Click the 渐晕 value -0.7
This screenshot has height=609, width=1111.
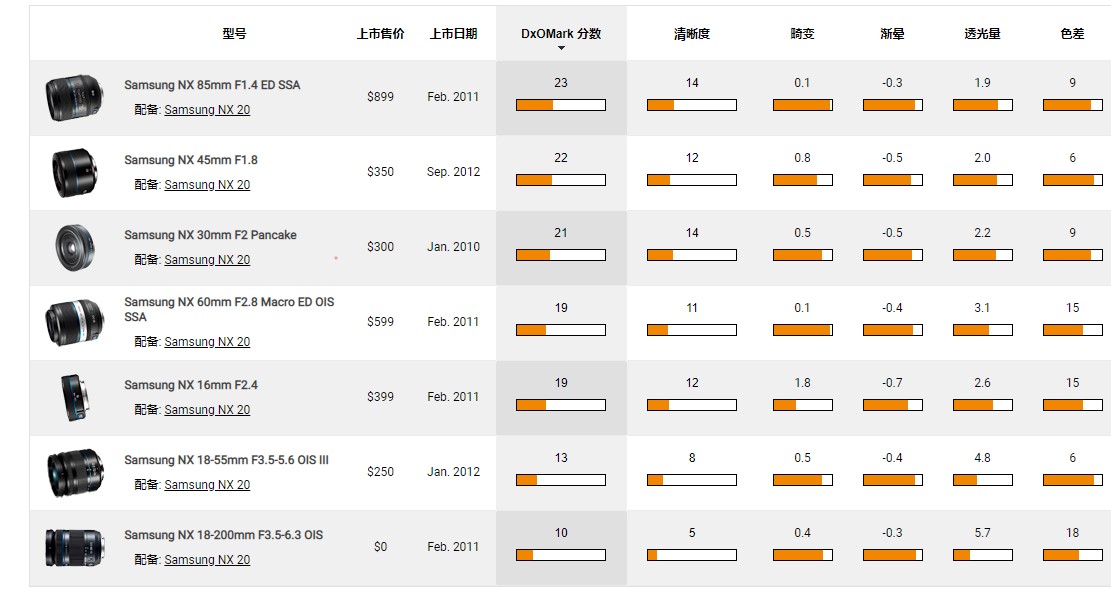[892, 384]
